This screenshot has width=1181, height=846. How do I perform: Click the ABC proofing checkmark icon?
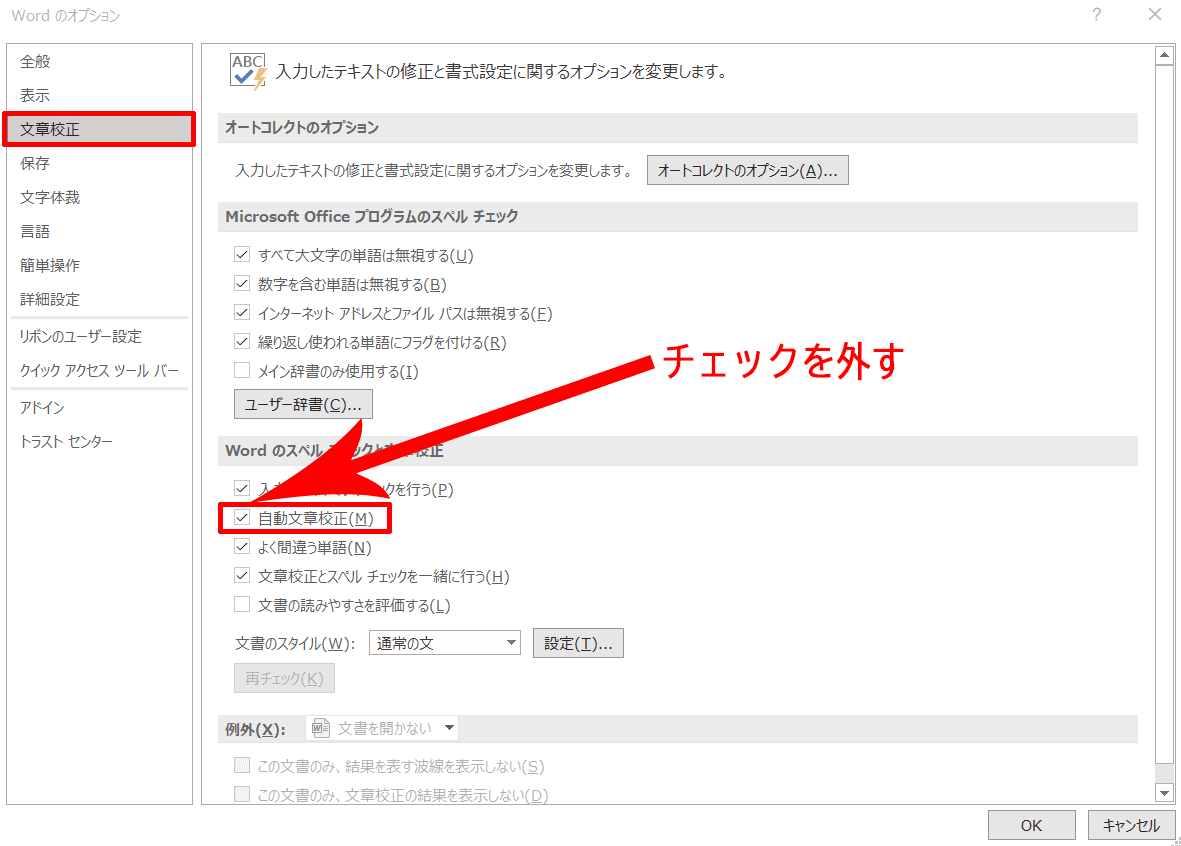coord(247,72)
